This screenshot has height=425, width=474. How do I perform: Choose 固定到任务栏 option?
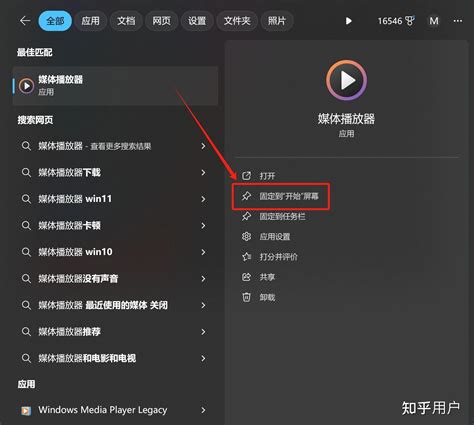282,216
